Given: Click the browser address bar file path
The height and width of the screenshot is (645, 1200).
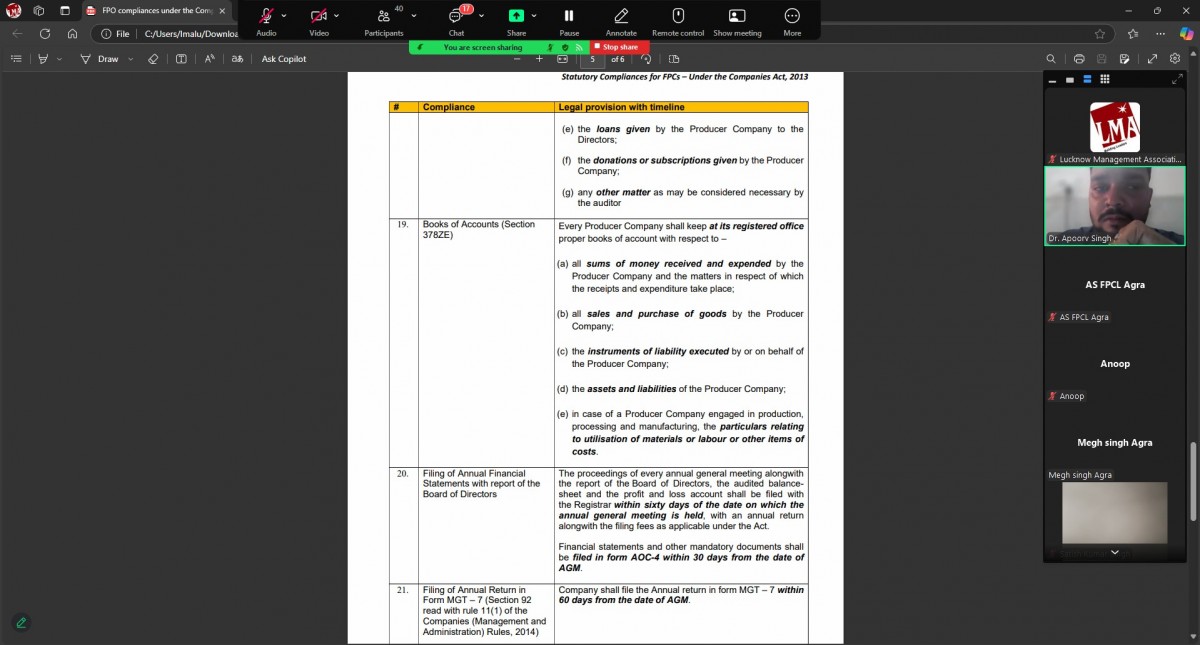Looking at the screenshot, I should point(191,33).
